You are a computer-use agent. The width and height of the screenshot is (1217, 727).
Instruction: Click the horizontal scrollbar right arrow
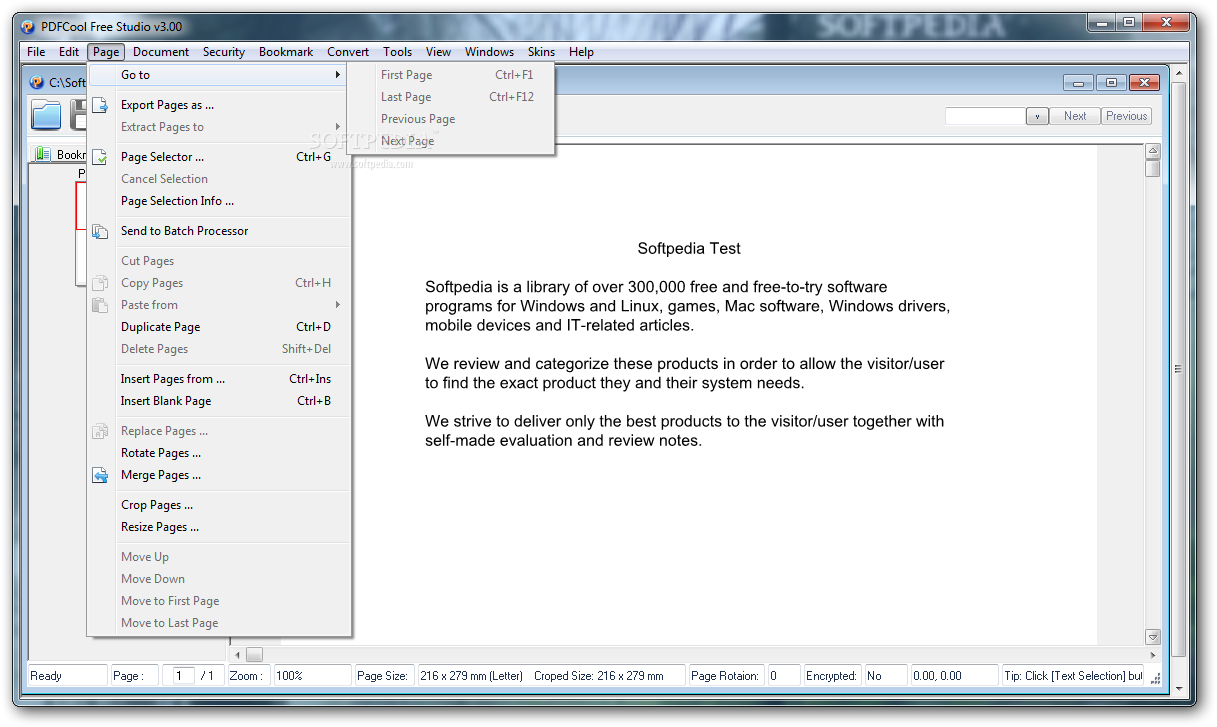[1151, 655]
